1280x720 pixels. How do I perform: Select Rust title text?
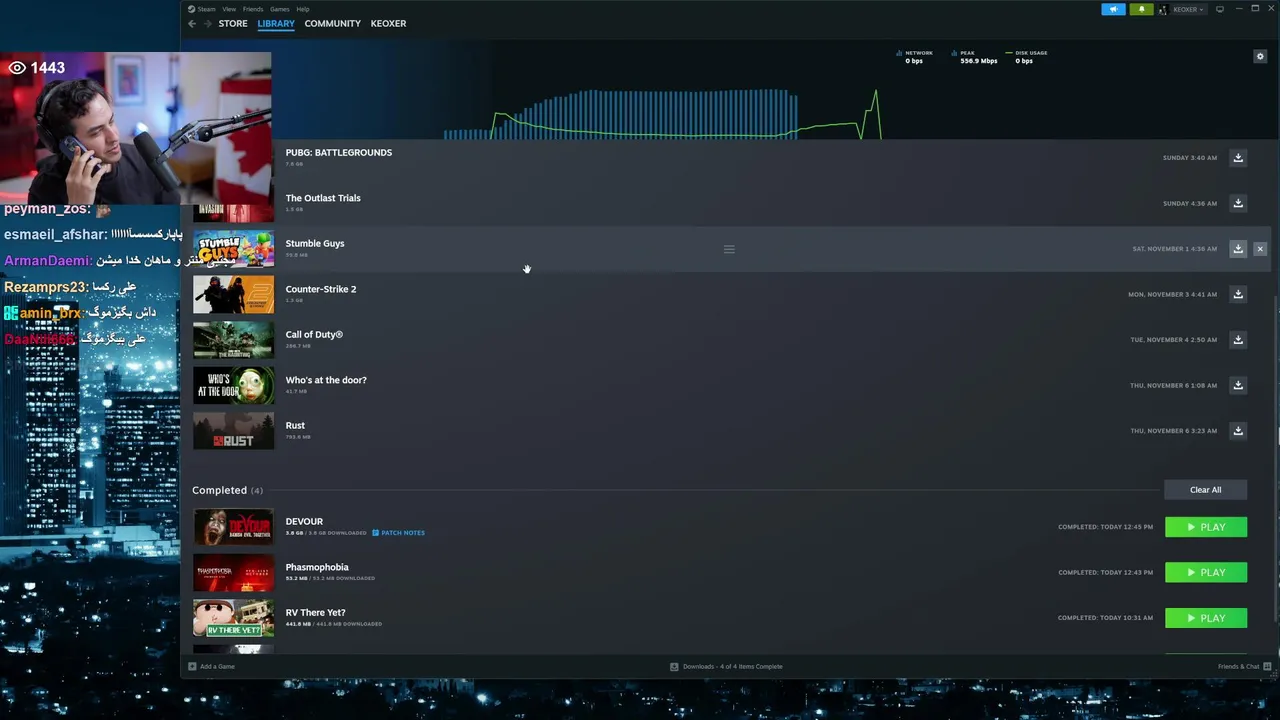[295, 425]
